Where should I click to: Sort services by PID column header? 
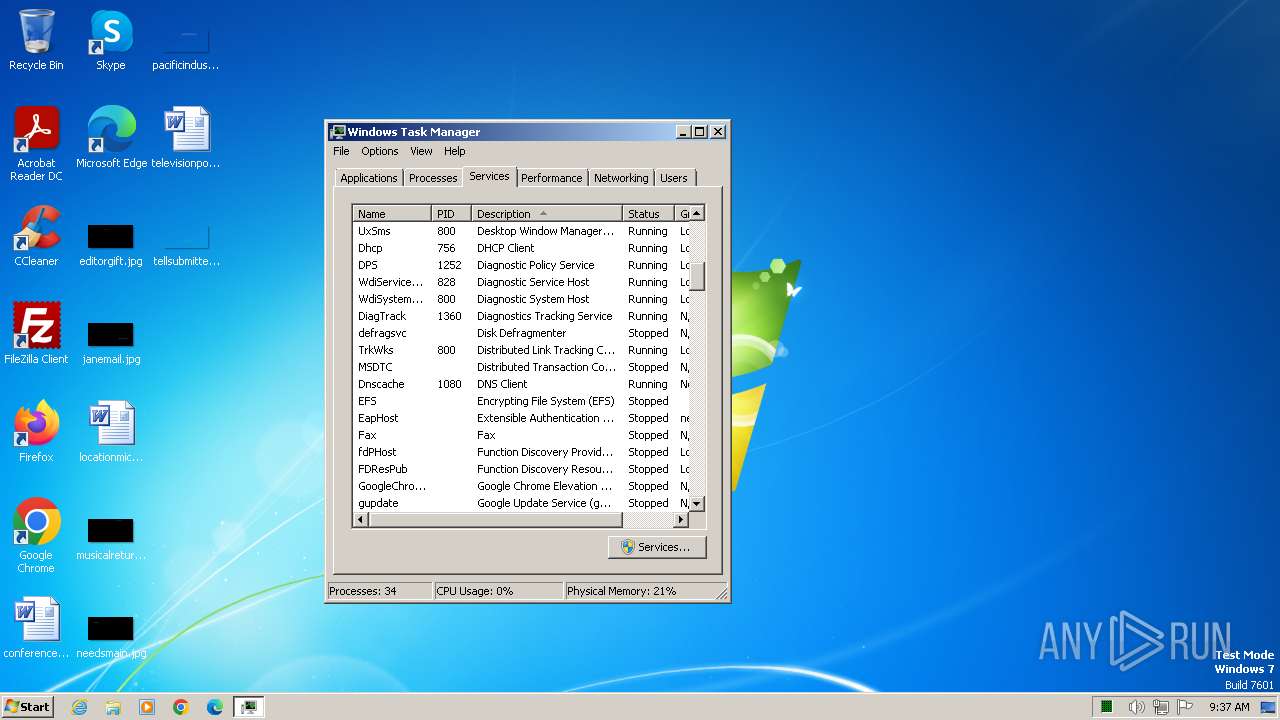coord(452,214)
